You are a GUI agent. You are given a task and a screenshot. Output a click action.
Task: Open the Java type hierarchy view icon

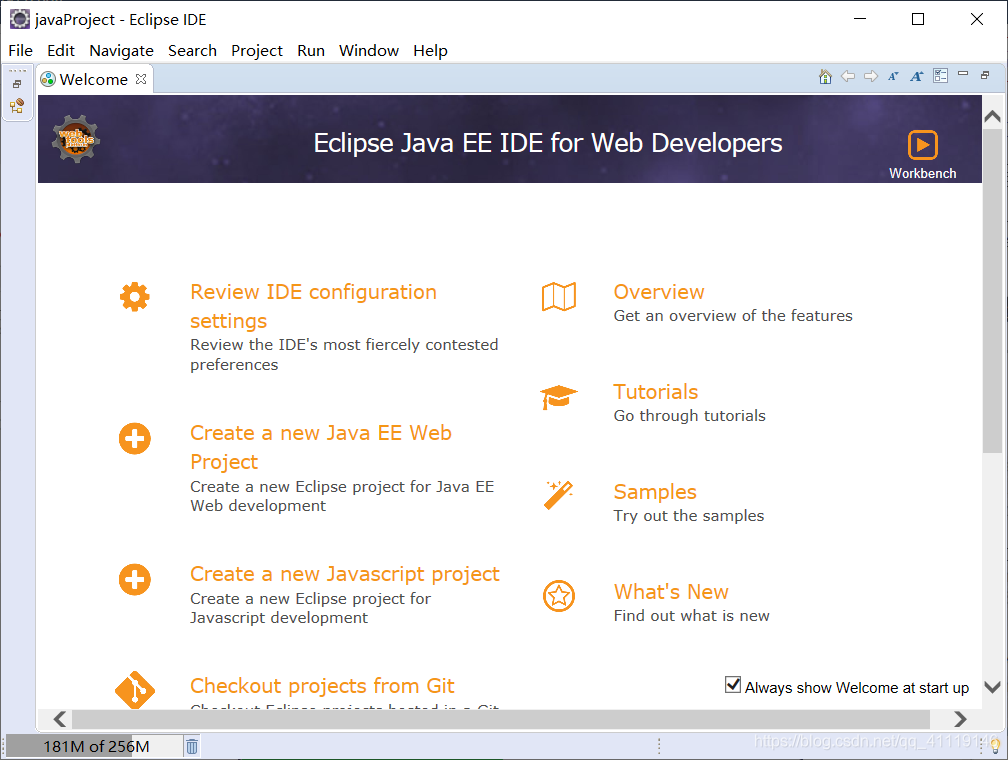17,105
